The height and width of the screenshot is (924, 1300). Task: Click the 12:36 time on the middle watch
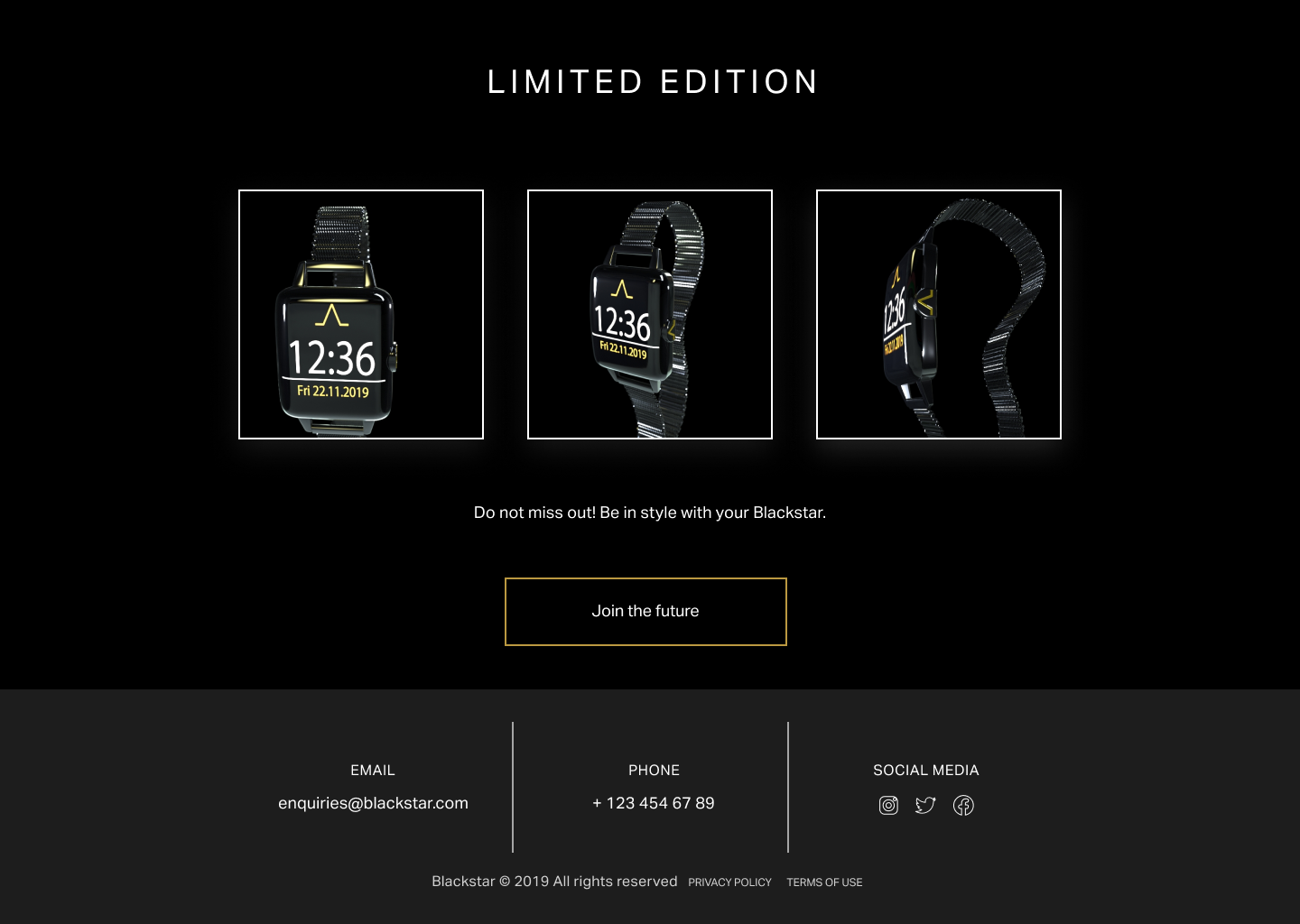622,324
